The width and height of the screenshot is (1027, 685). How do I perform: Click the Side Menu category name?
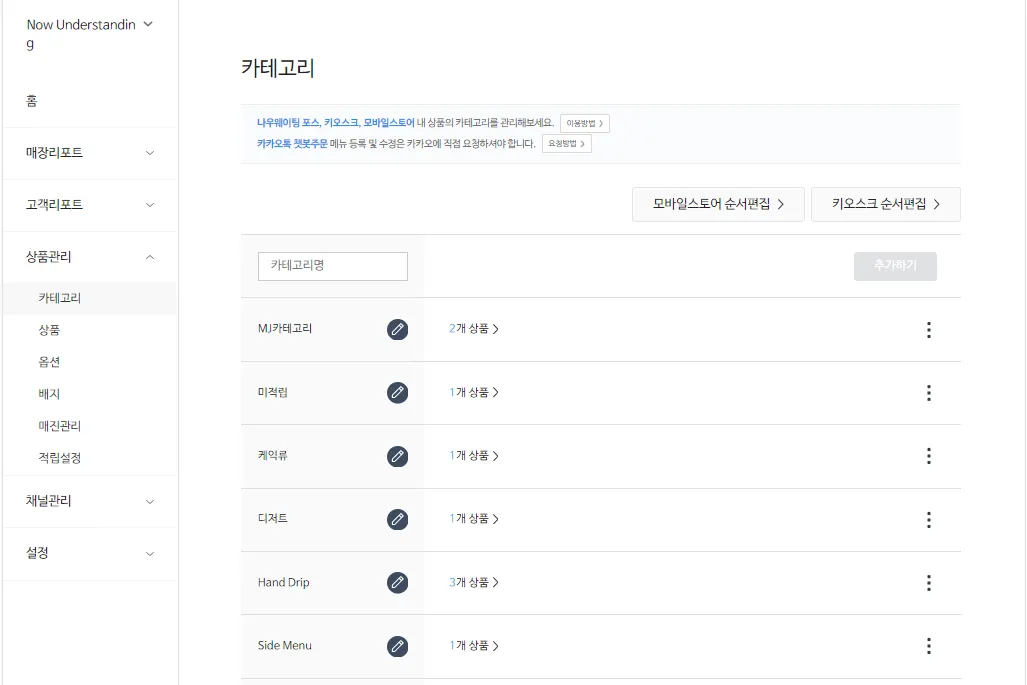tap(285, 646)
